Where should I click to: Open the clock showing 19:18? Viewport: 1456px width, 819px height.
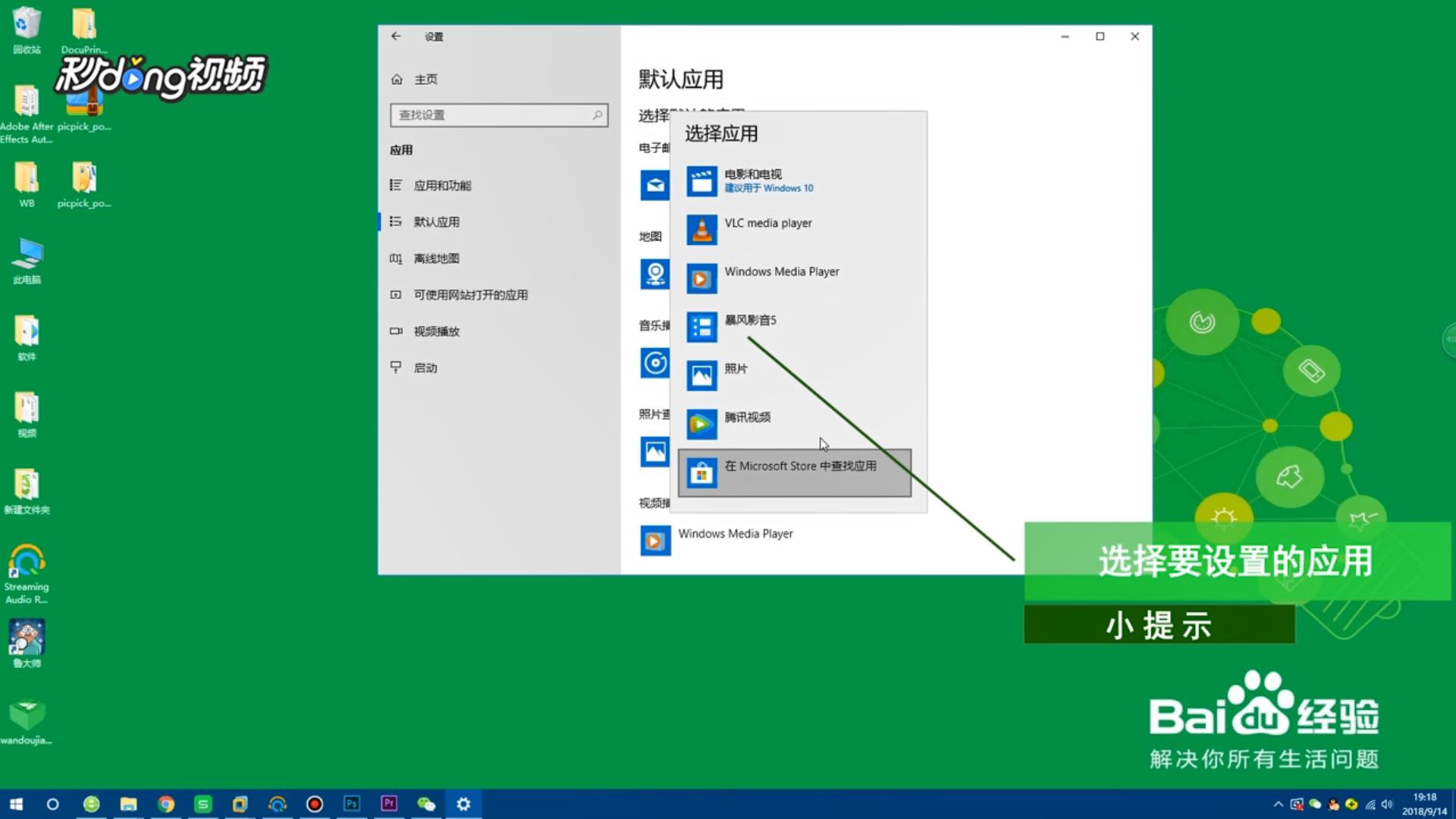pos(1424,804)
